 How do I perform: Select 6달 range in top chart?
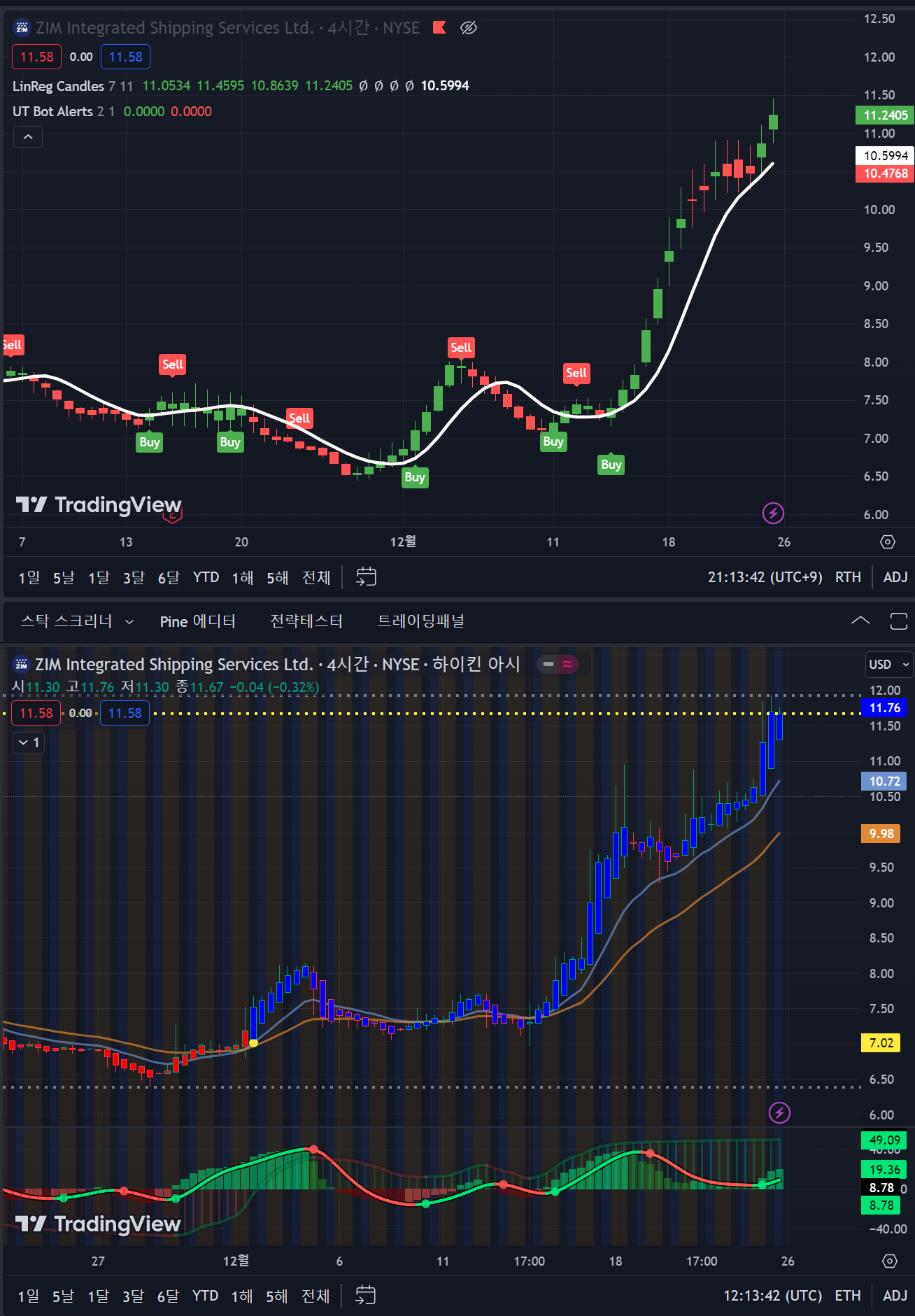point(169,577)
